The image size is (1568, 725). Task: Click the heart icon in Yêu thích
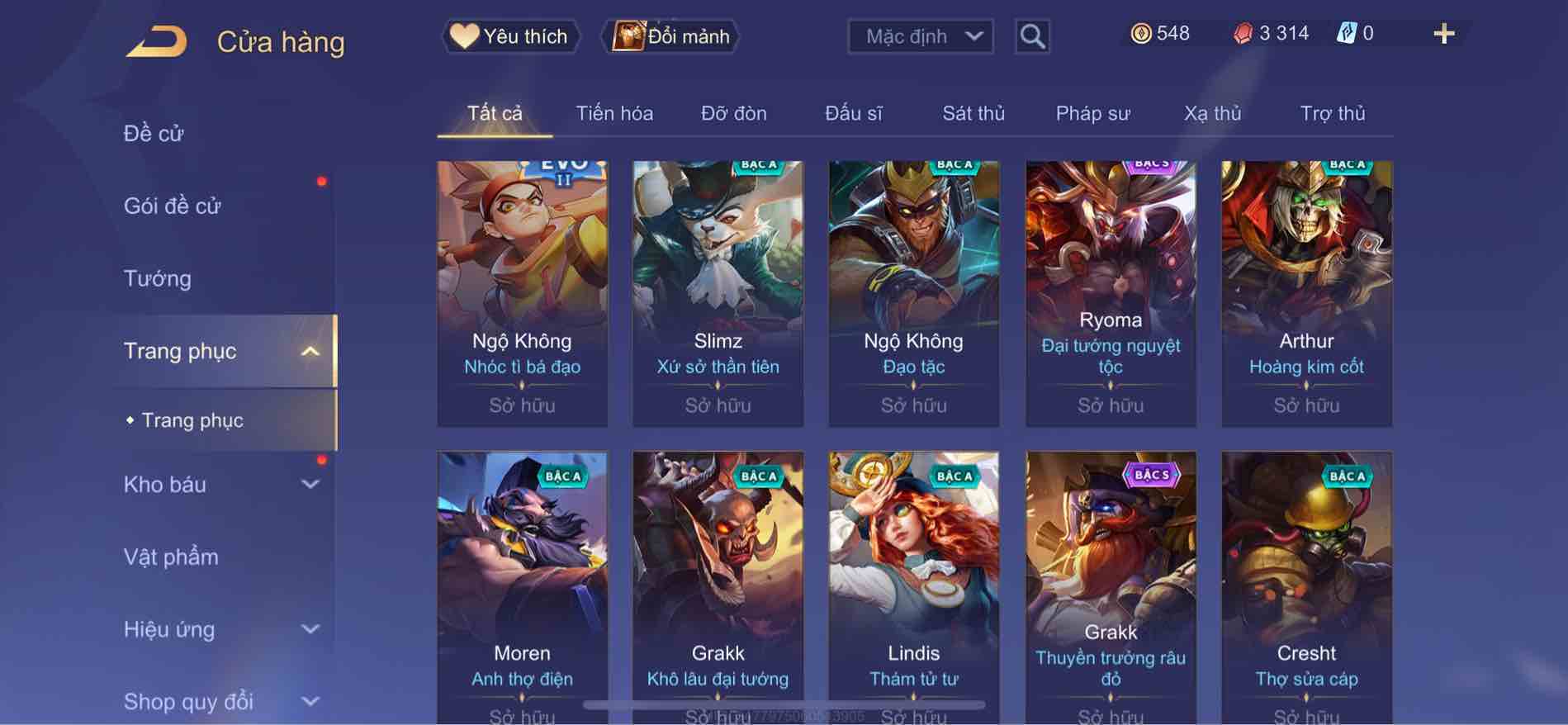[x=464, y=36]
